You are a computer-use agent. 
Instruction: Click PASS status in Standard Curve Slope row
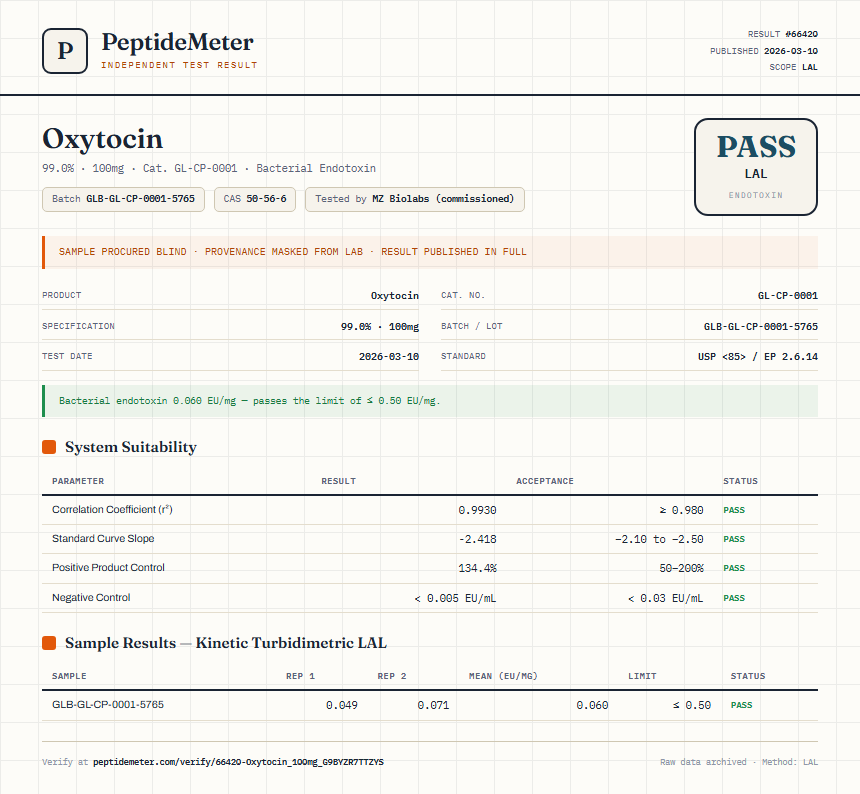[x=734, y=539]
